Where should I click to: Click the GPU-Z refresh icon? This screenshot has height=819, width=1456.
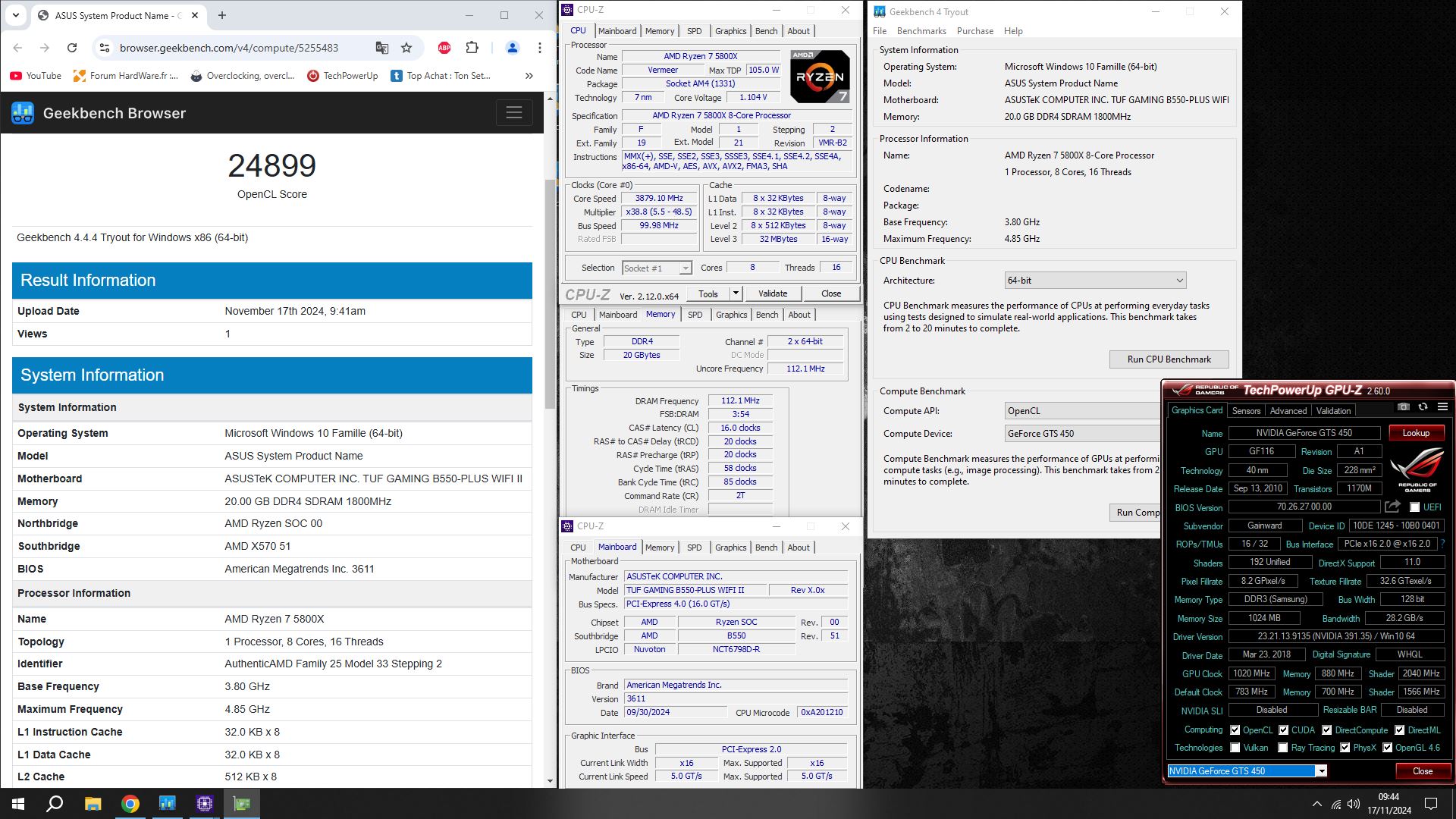tap(1423, 406)
